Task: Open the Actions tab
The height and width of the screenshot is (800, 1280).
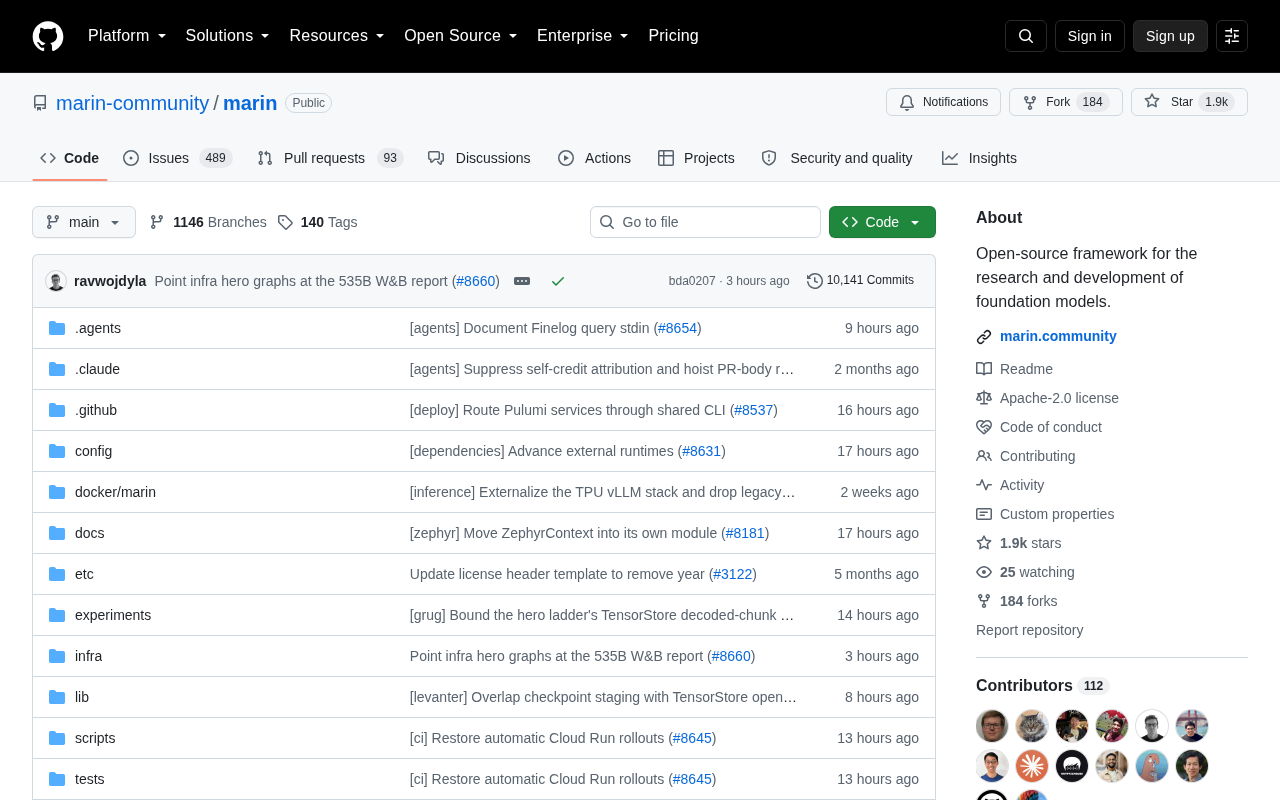Action: tap(594, 158)
